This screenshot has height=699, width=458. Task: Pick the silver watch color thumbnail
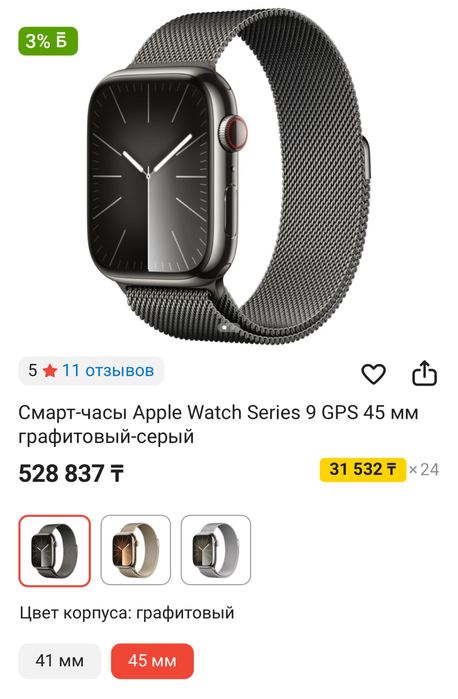tap(216, 550)
